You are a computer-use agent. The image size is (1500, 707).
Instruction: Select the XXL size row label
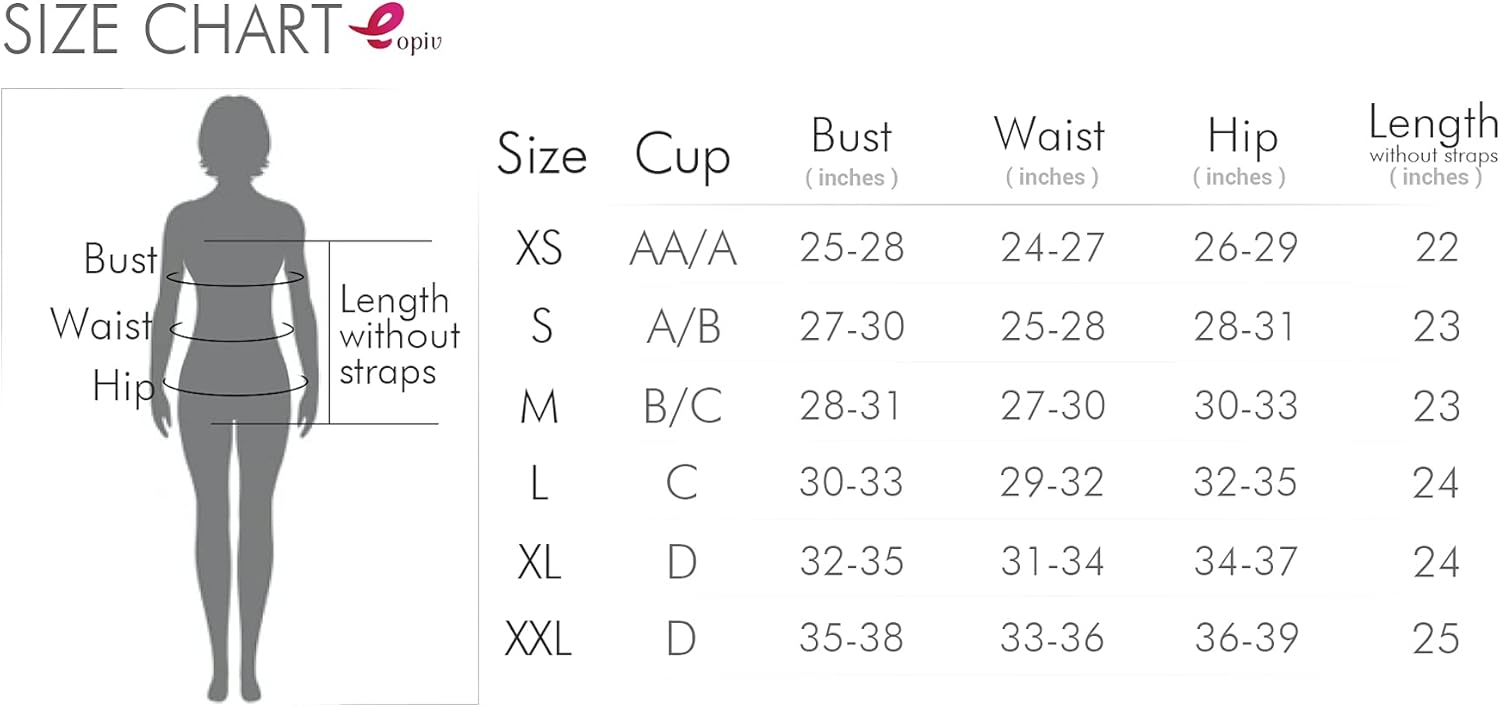(539, 638)
